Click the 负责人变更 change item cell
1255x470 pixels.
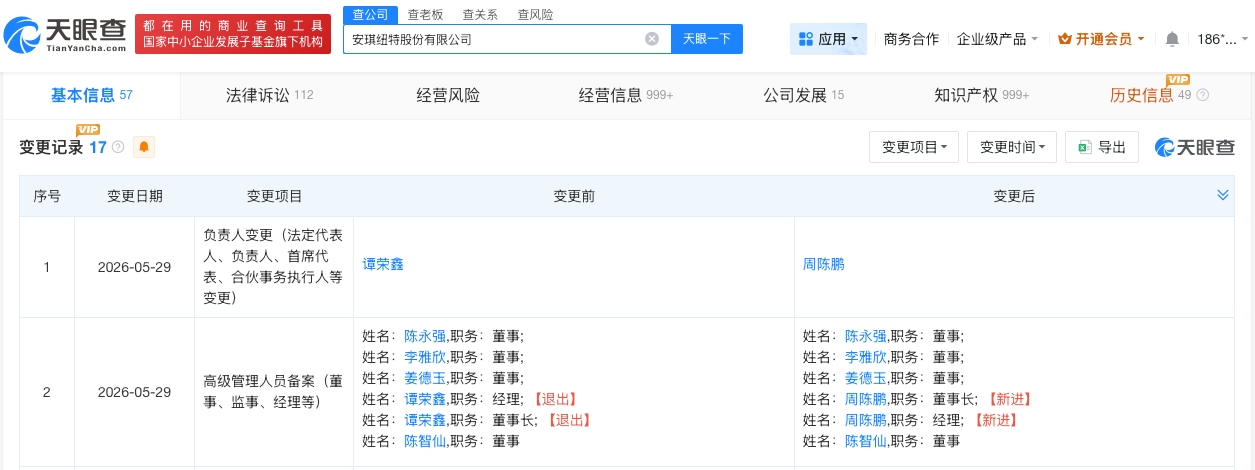[274, 267]
